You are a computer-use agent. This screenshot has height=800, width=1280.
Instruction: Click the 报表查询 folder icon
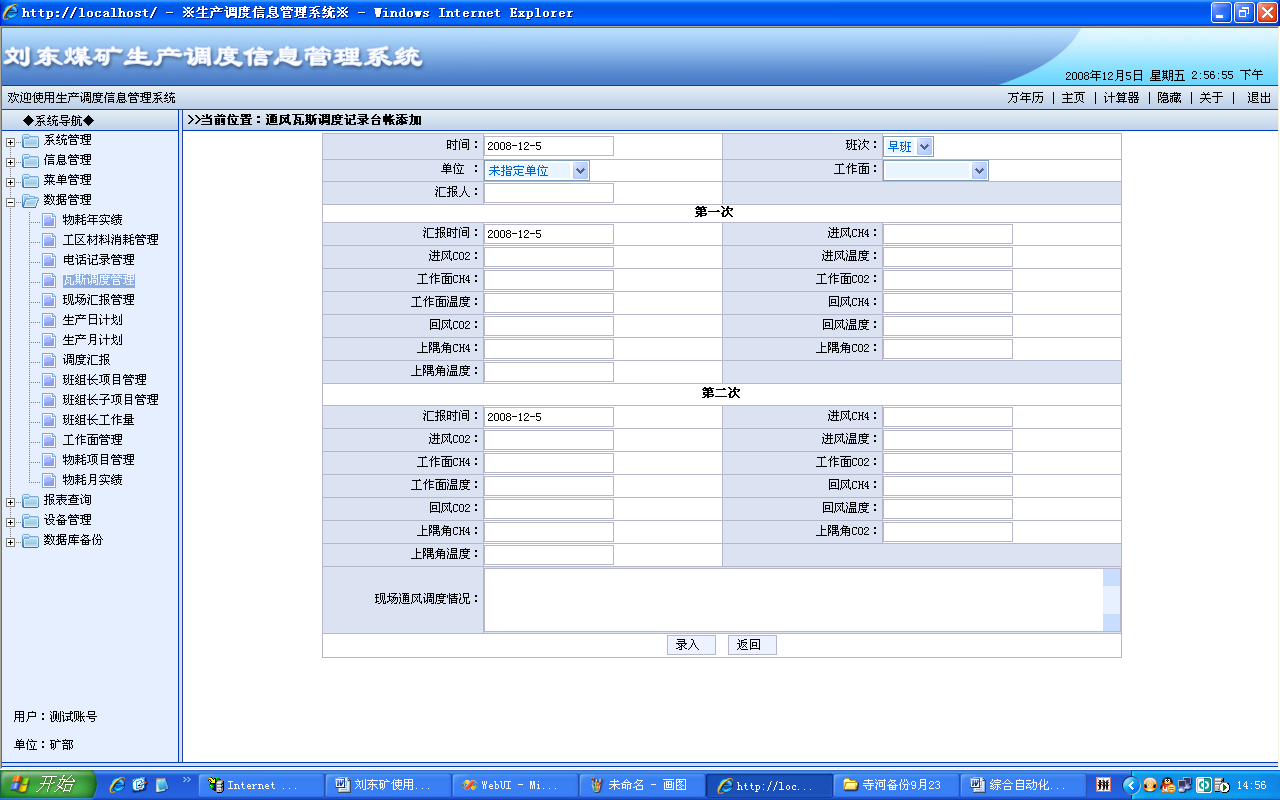point(30,500)
